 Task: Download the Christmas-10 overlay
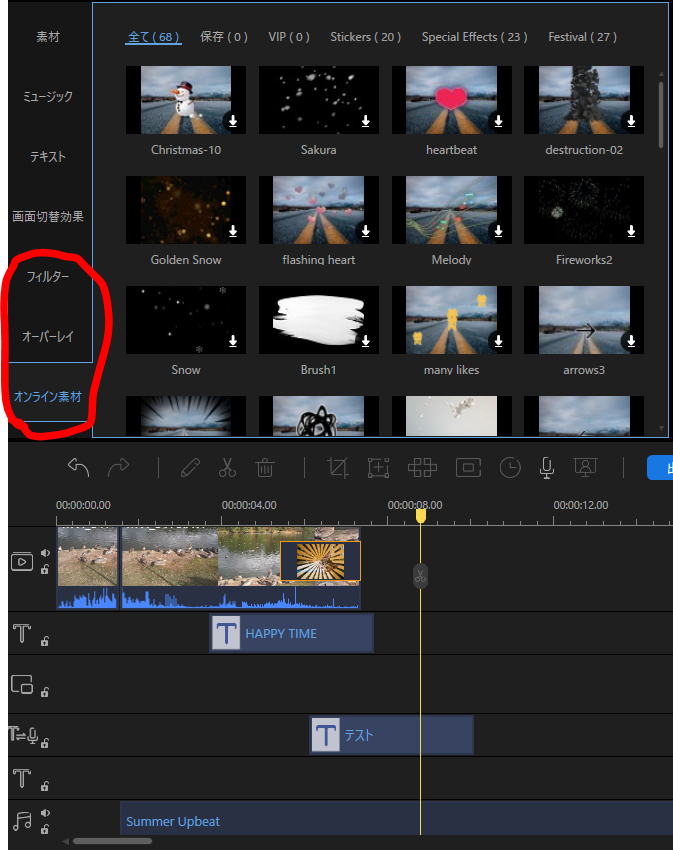[232, 121]
